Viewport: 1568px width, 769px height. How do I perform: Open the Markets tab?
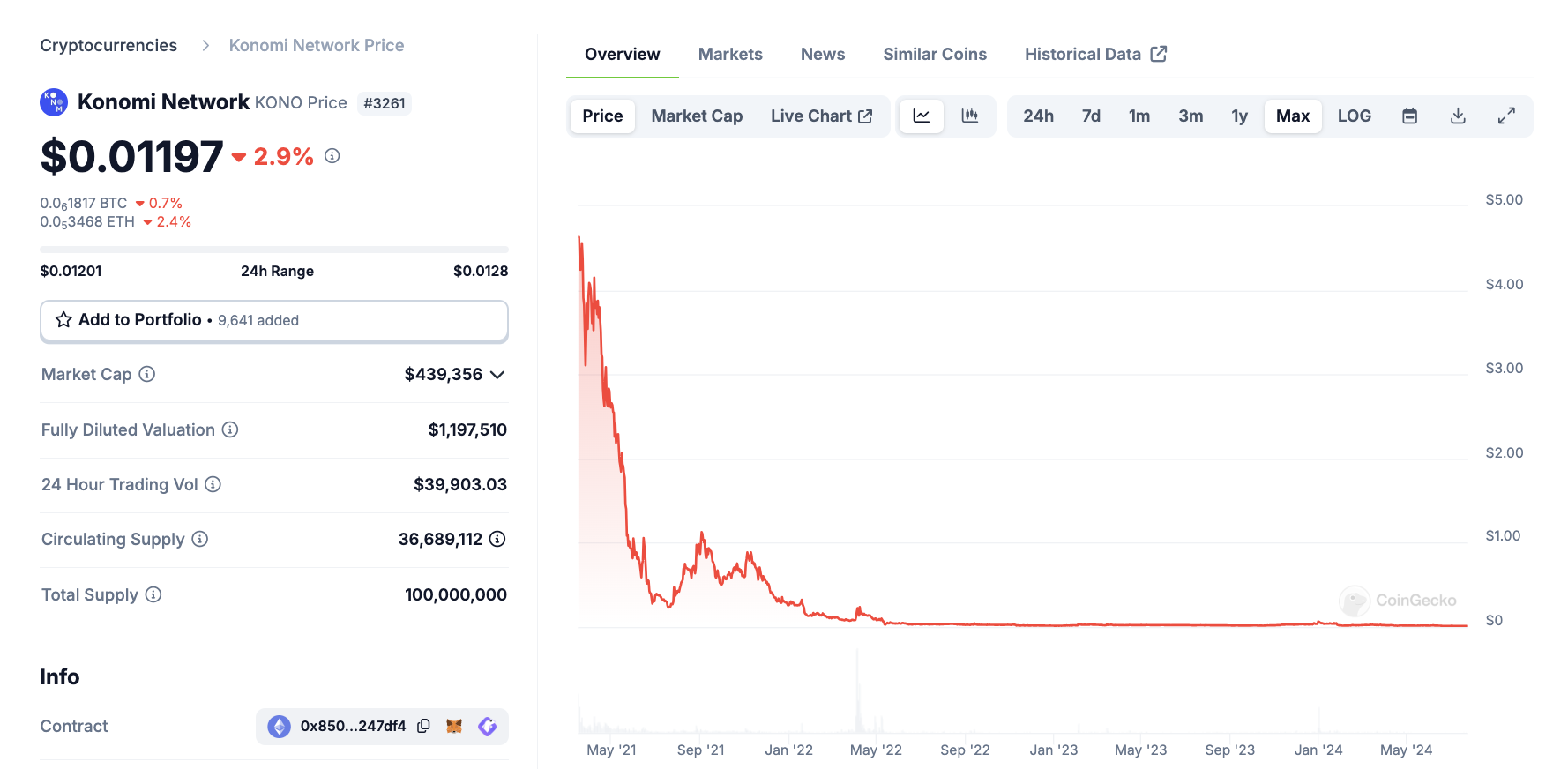[730, 55]
